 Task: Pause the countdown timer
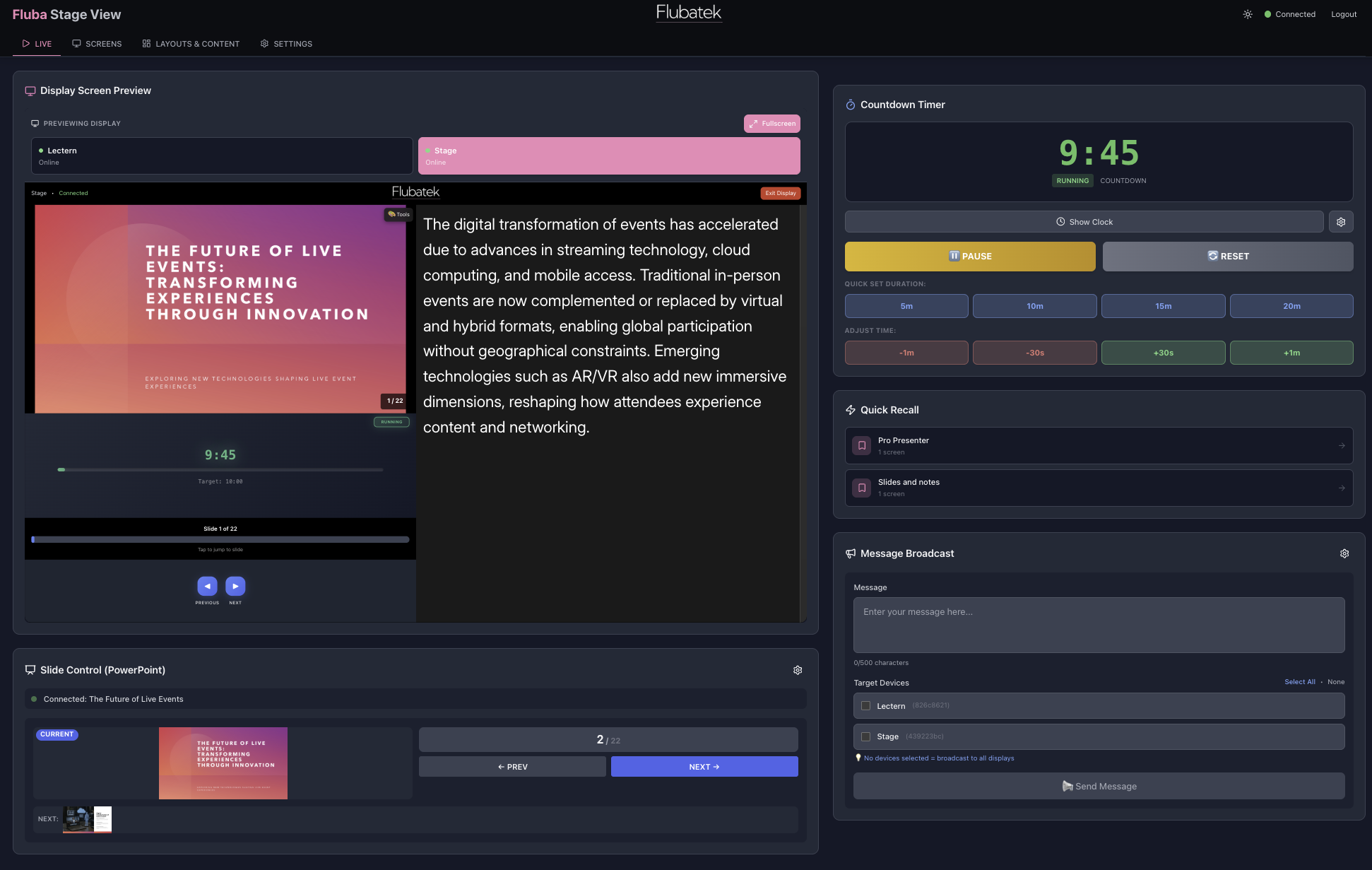[x=970, y=257]
